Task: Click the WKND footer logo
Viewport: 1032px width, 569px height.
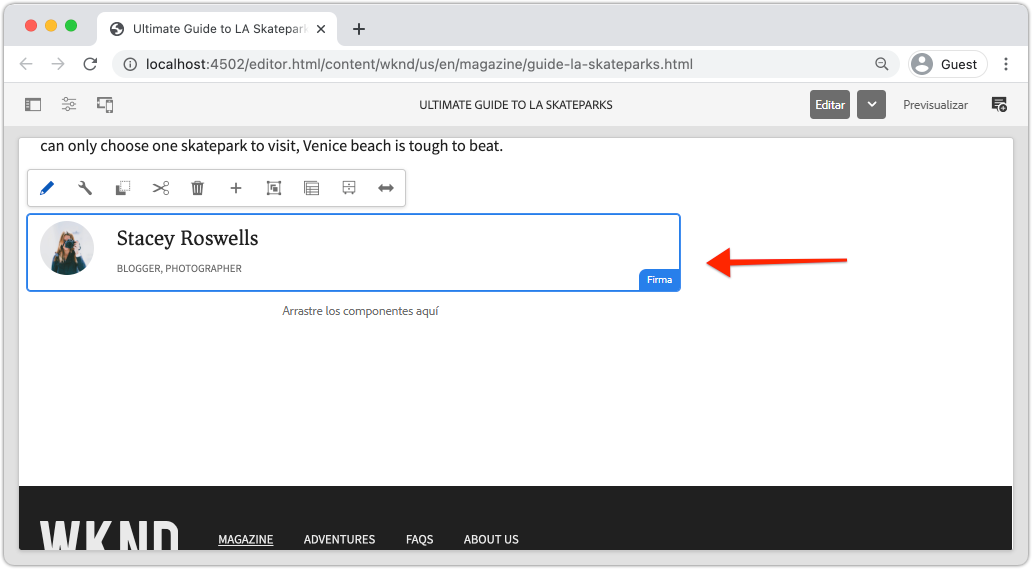Action: (109, 534)
